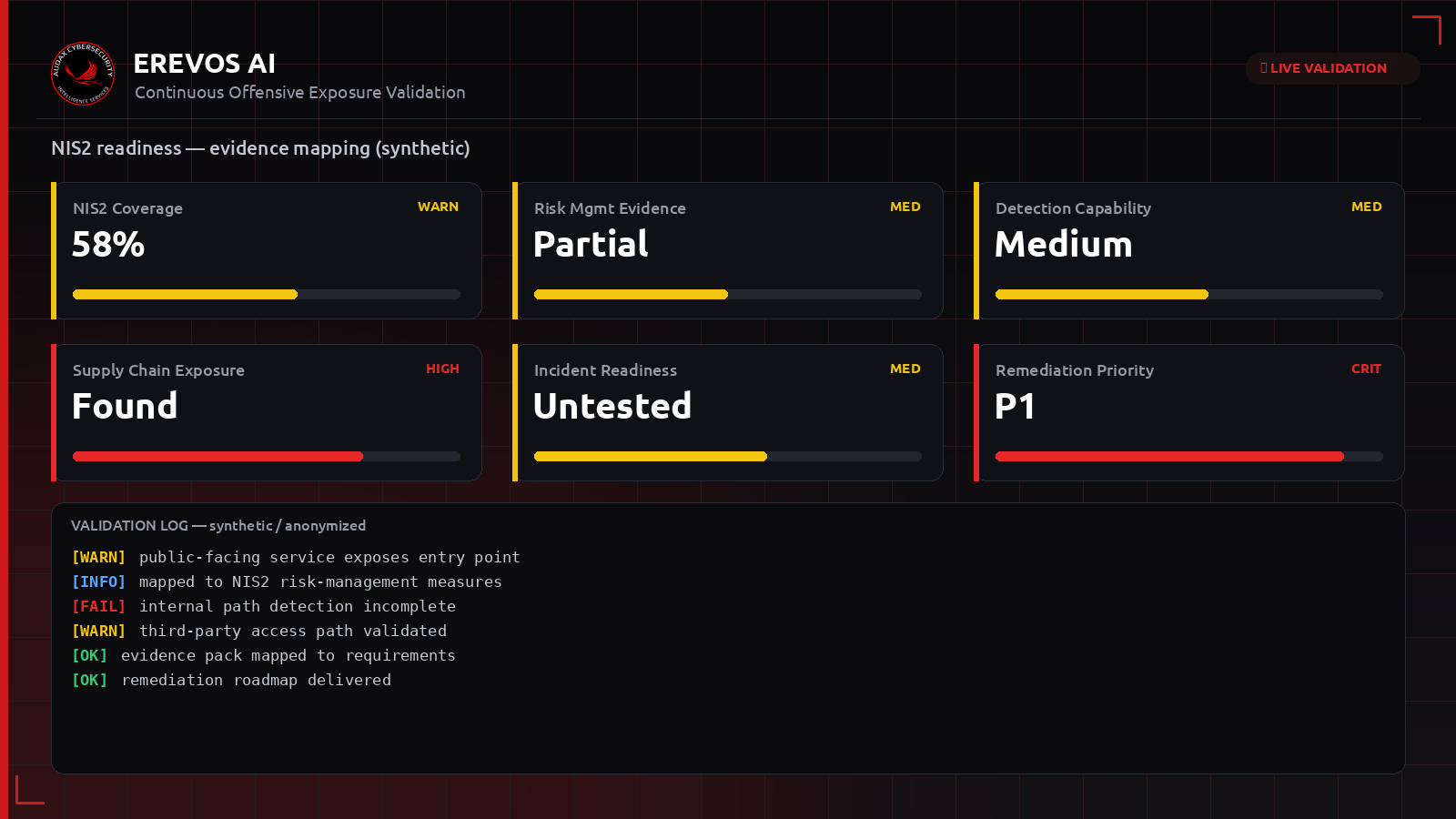Click the [INFO] tag in the log
Viewport: 1456px width, 819px height.
tap(98, 581)
